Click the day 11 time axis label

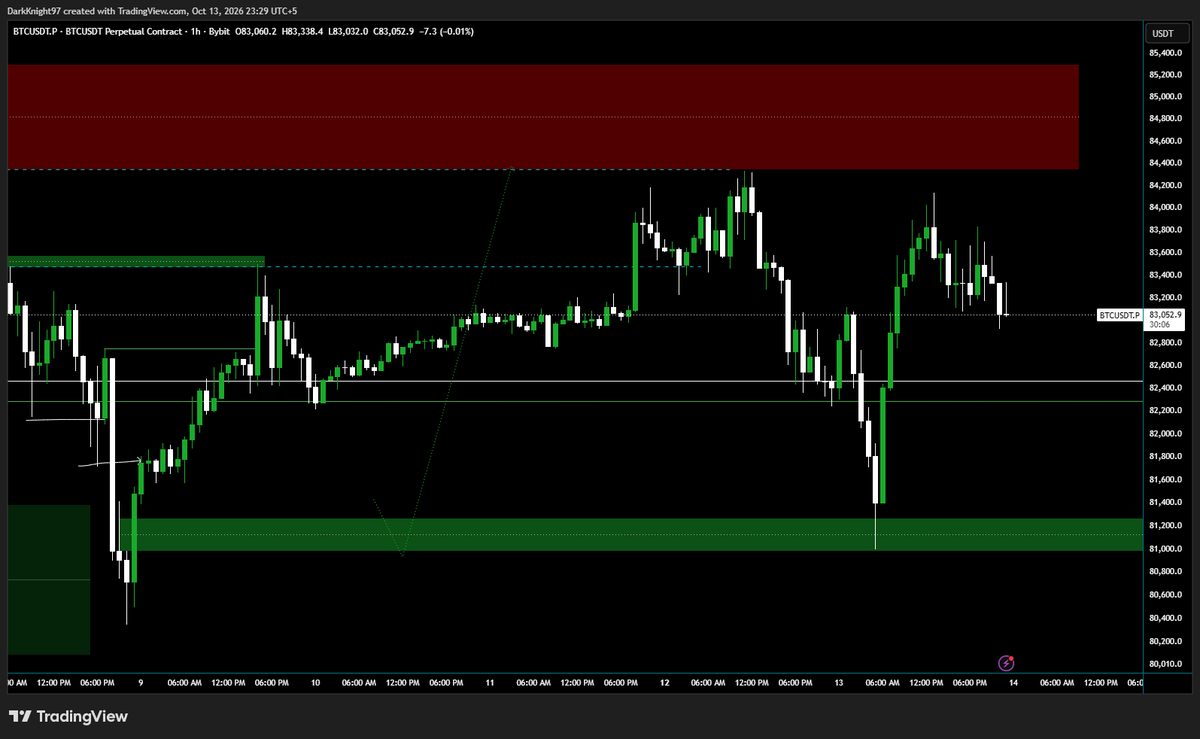click(x=490, y=683)
